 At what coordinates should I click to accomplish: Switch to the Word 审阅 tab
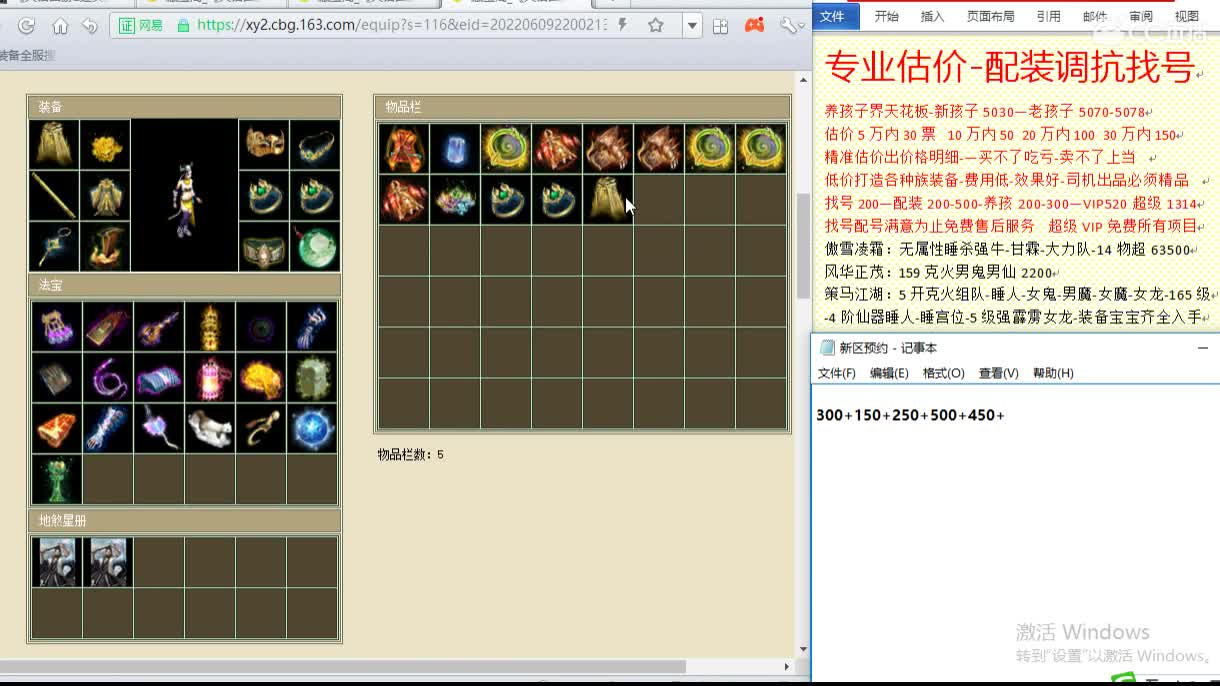(x=1141, y=16)
